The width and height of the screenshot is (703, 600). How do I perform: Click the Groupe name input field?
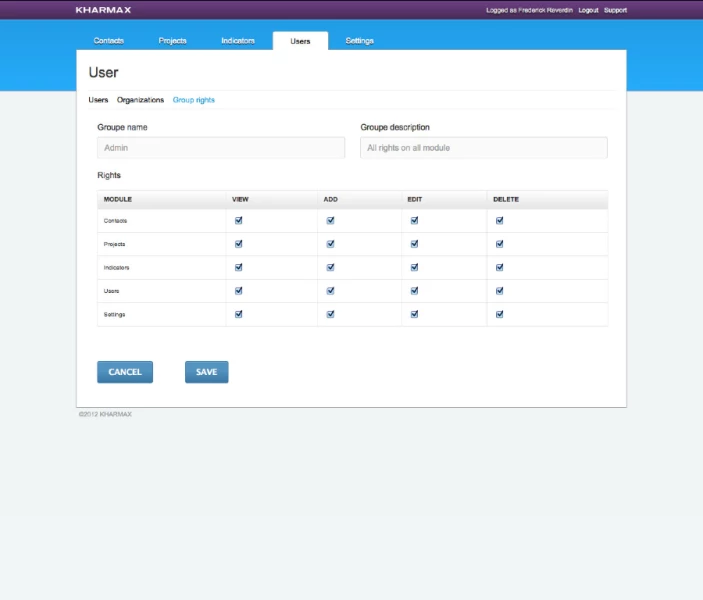click(x=221, y=148)
